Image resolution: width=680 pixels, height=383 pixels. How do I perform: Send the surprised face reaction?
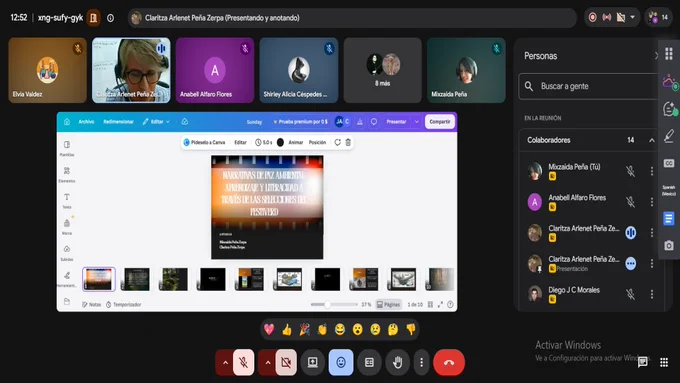[x=357, y=330]
